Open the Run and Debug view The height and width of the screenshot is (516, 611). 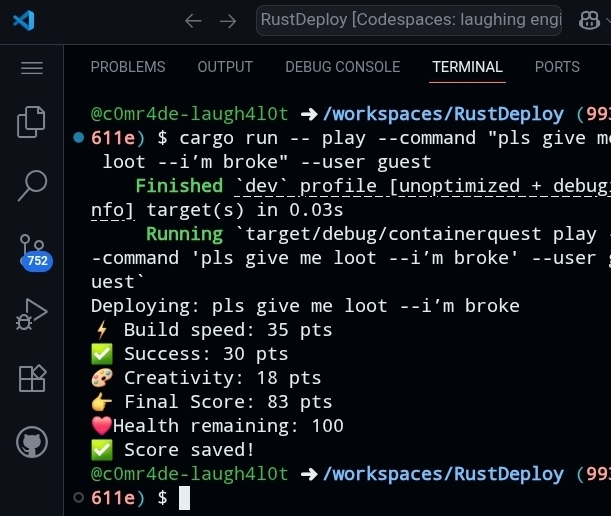click(32, 314)
